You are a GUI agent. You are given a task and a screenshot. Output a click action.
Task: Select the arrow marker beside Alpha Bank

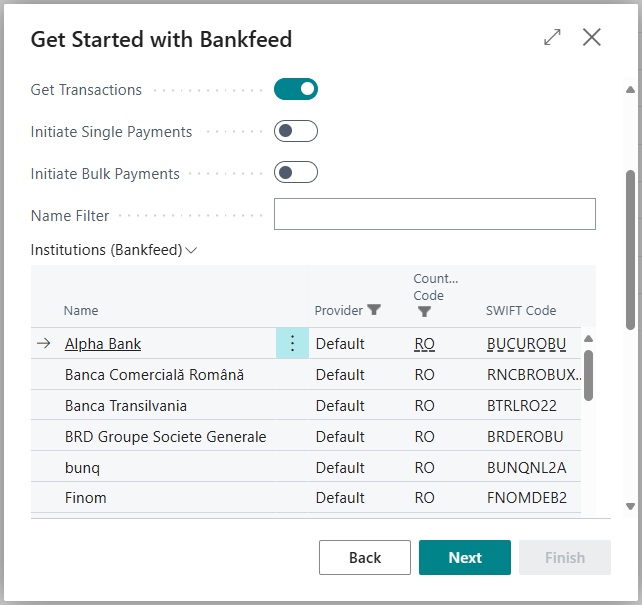click(44, 343)
